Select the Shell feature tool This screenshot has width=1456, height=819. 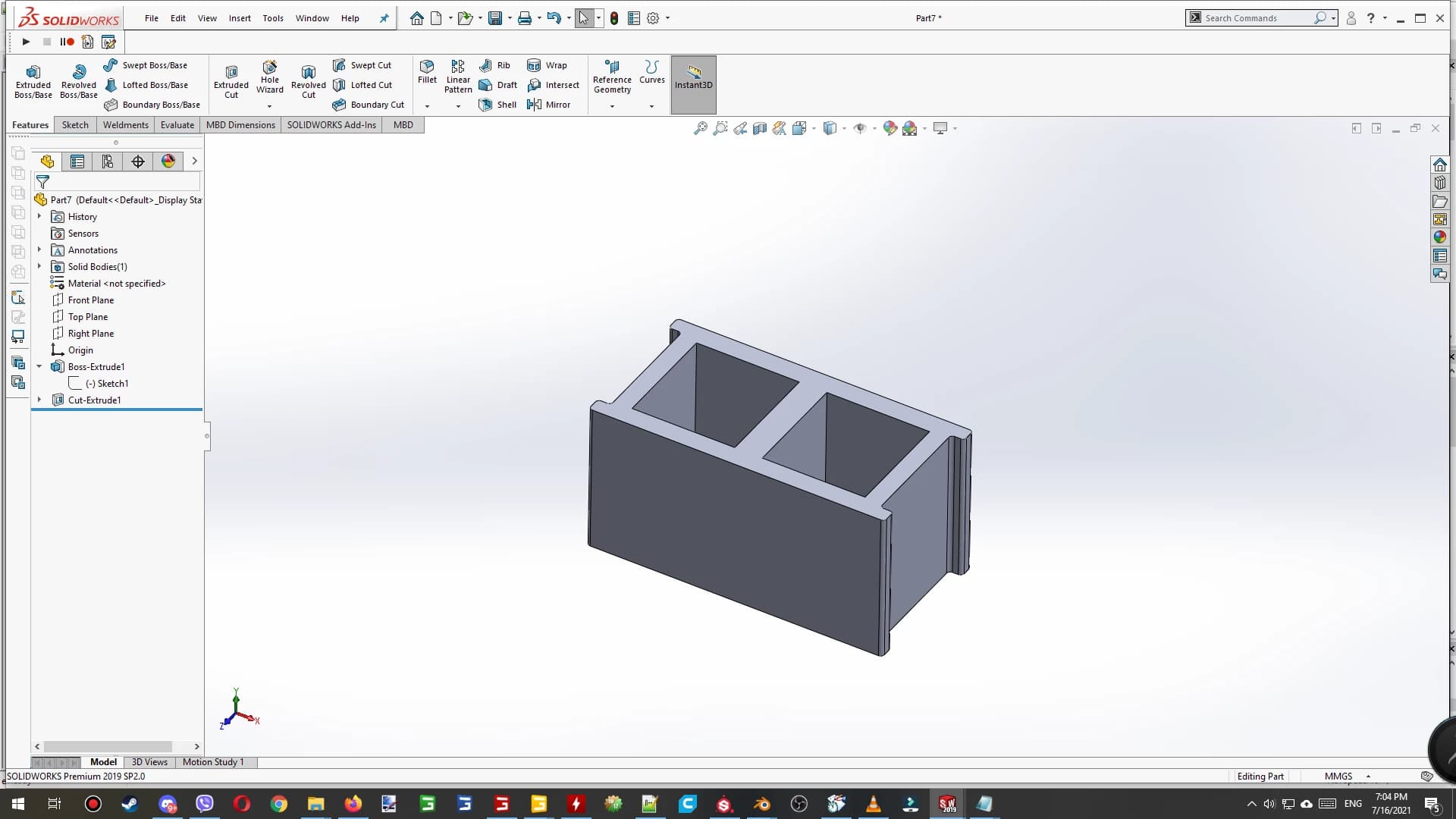tap(497, 105)
